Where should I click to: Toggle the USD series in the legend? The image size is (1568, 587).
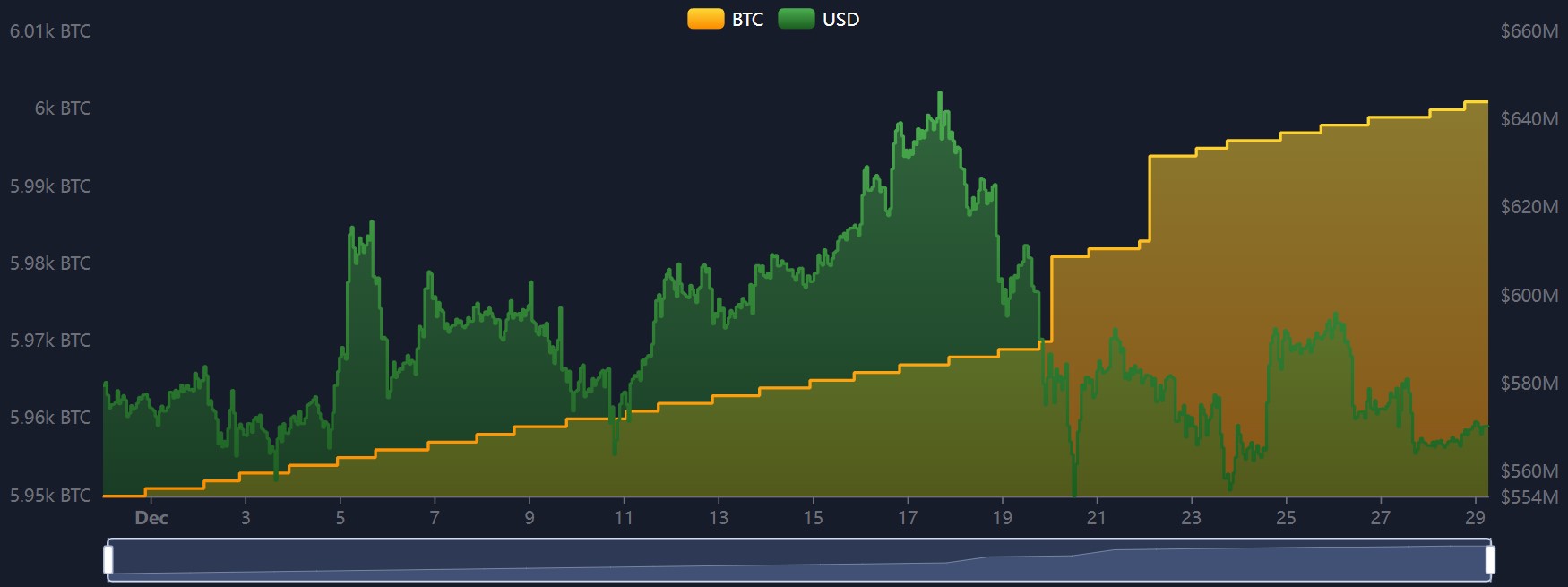click(819, 19)
